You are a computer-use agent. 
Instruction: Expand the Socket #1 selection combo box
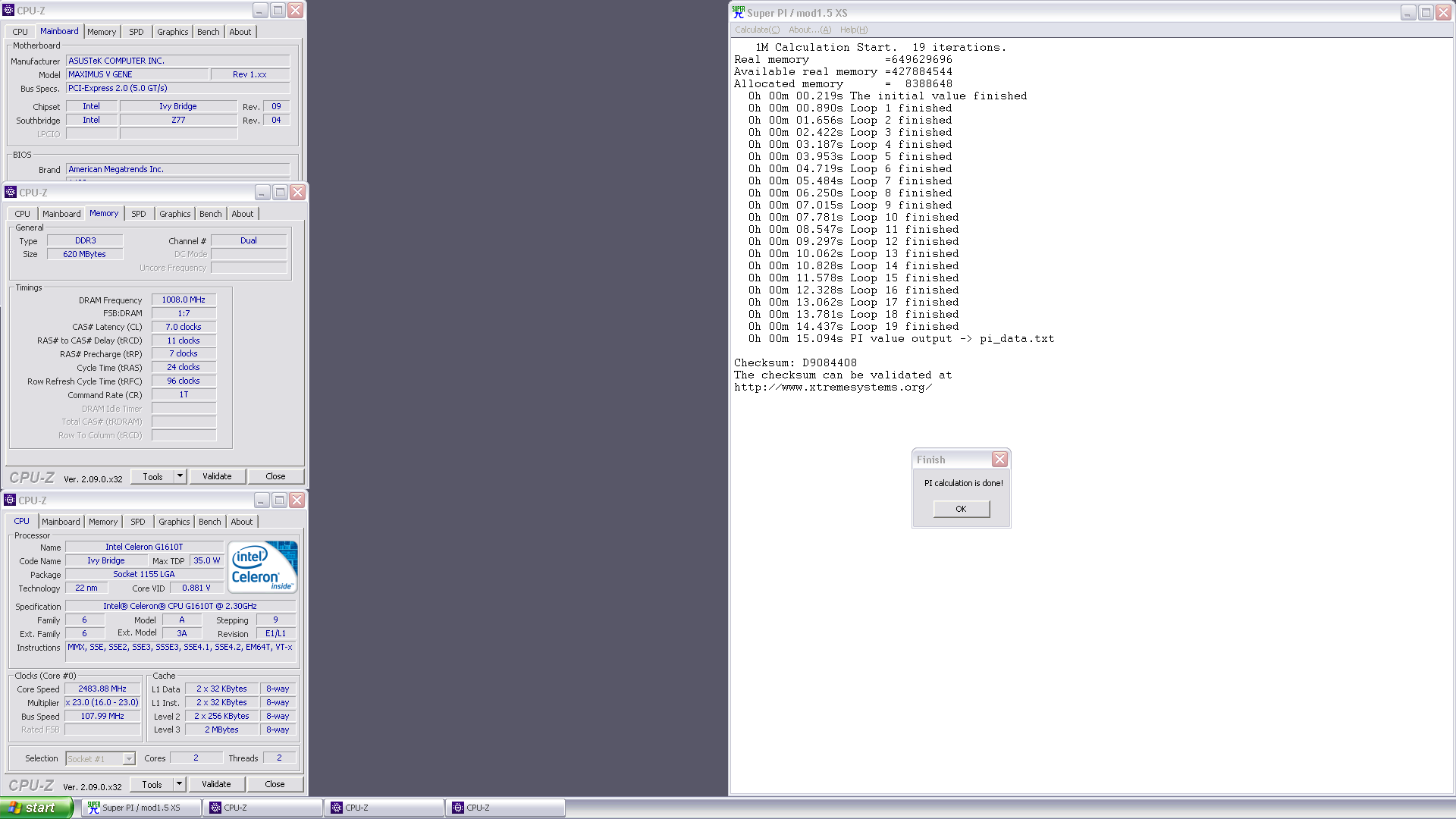tap(129, 758)
